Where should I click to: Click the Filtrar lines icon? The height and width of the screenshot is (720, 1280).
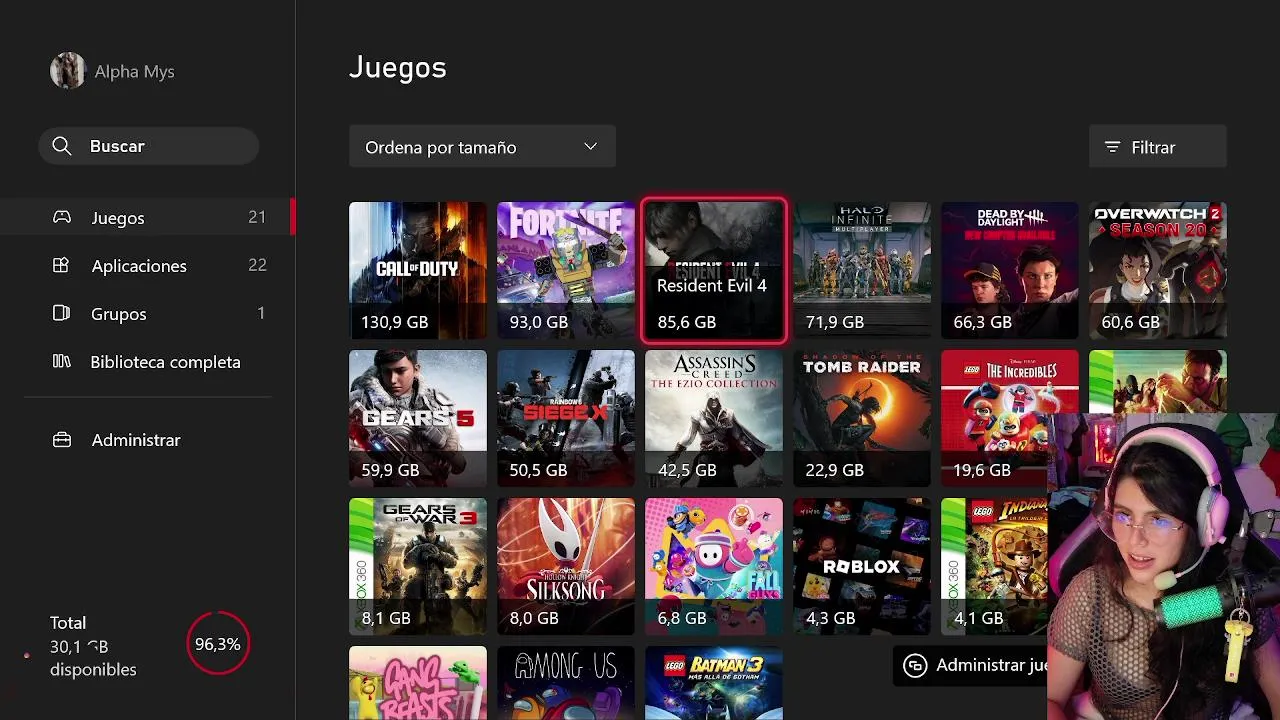click(1112, 147)
